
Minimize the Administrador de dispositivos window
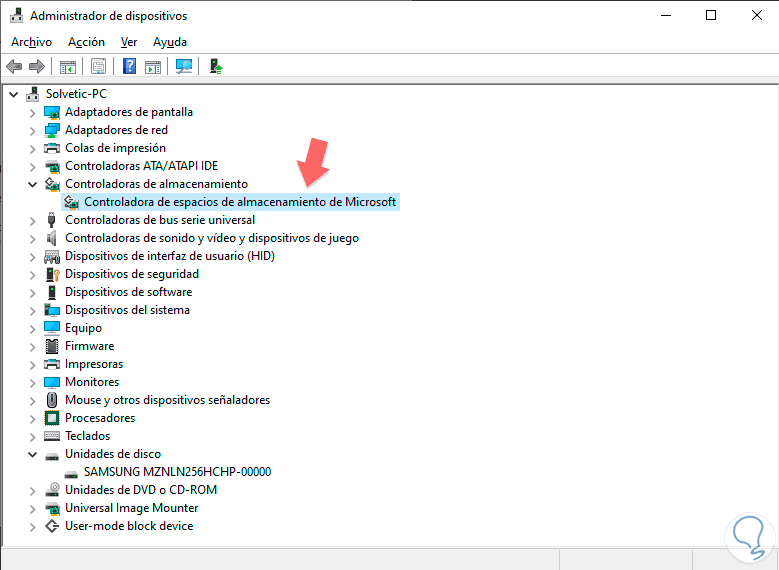click(666, 15)
